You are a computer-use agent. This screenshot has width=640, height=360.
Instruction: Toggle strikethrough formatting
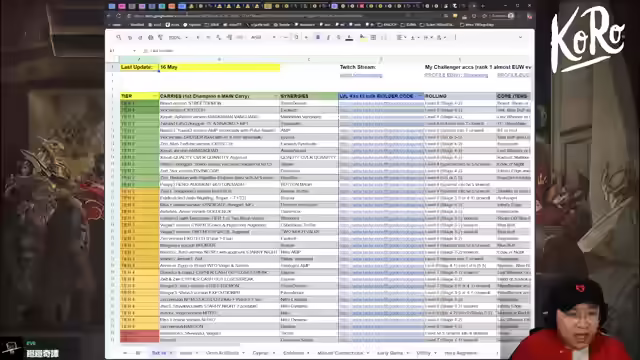click(338, 38)
